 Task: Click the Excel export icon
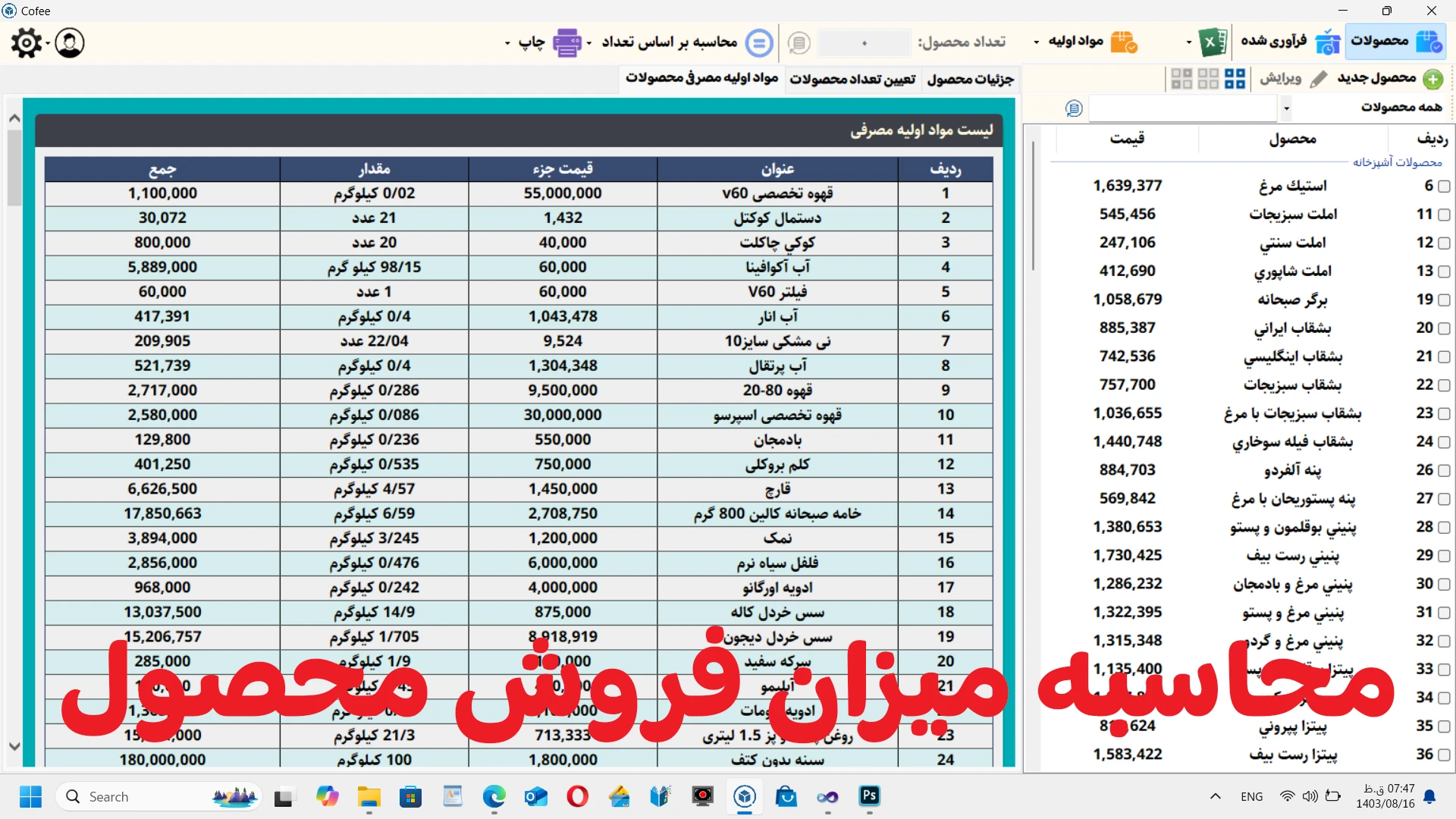pos(1213,42)
